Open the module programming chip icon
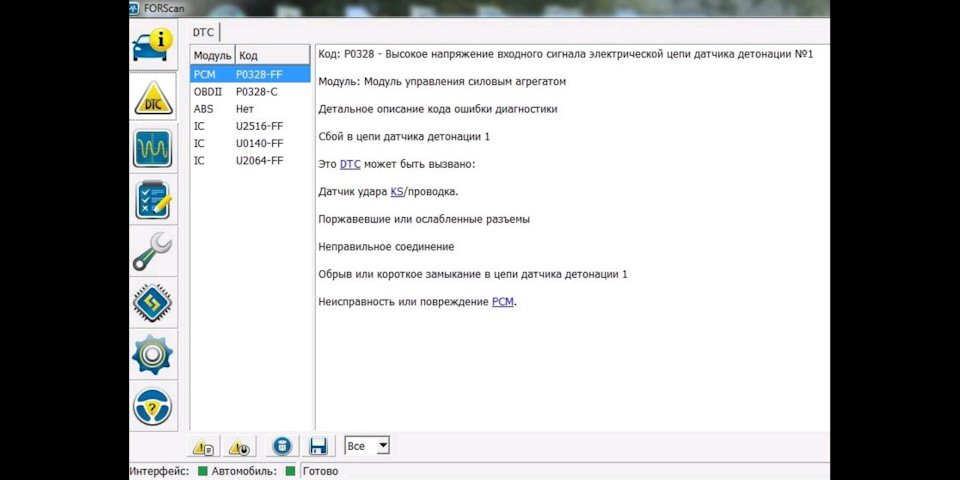This screenshot has width=960, height=480. click(x=153, y=303)
